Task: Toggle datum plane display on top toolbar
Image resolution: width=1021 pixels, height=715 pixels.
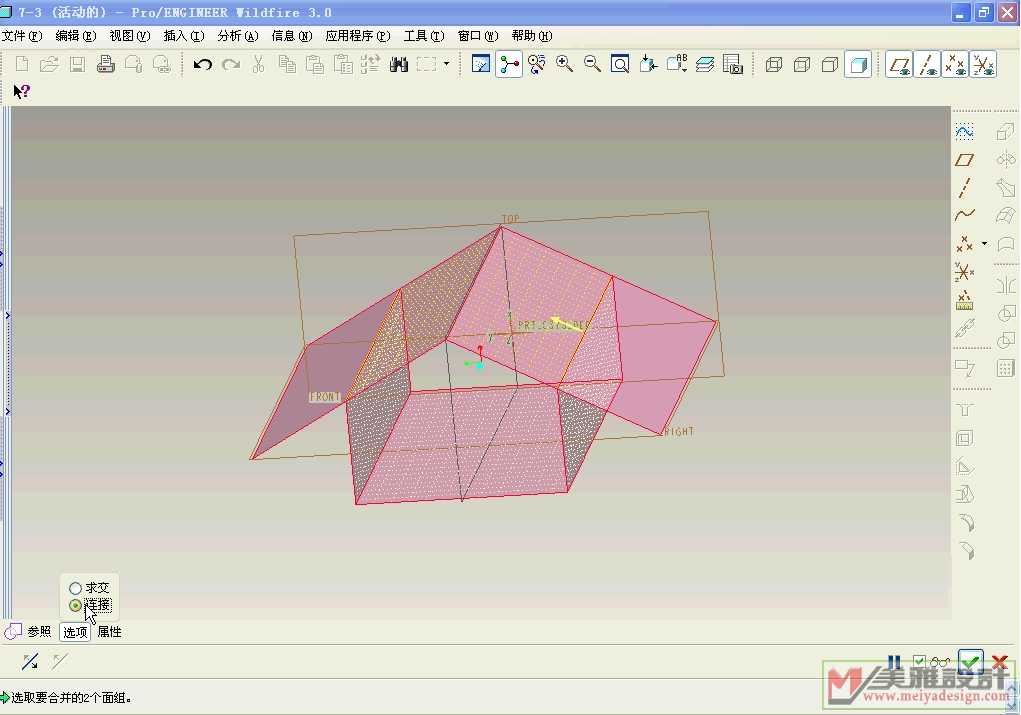Action: (899, 65)
